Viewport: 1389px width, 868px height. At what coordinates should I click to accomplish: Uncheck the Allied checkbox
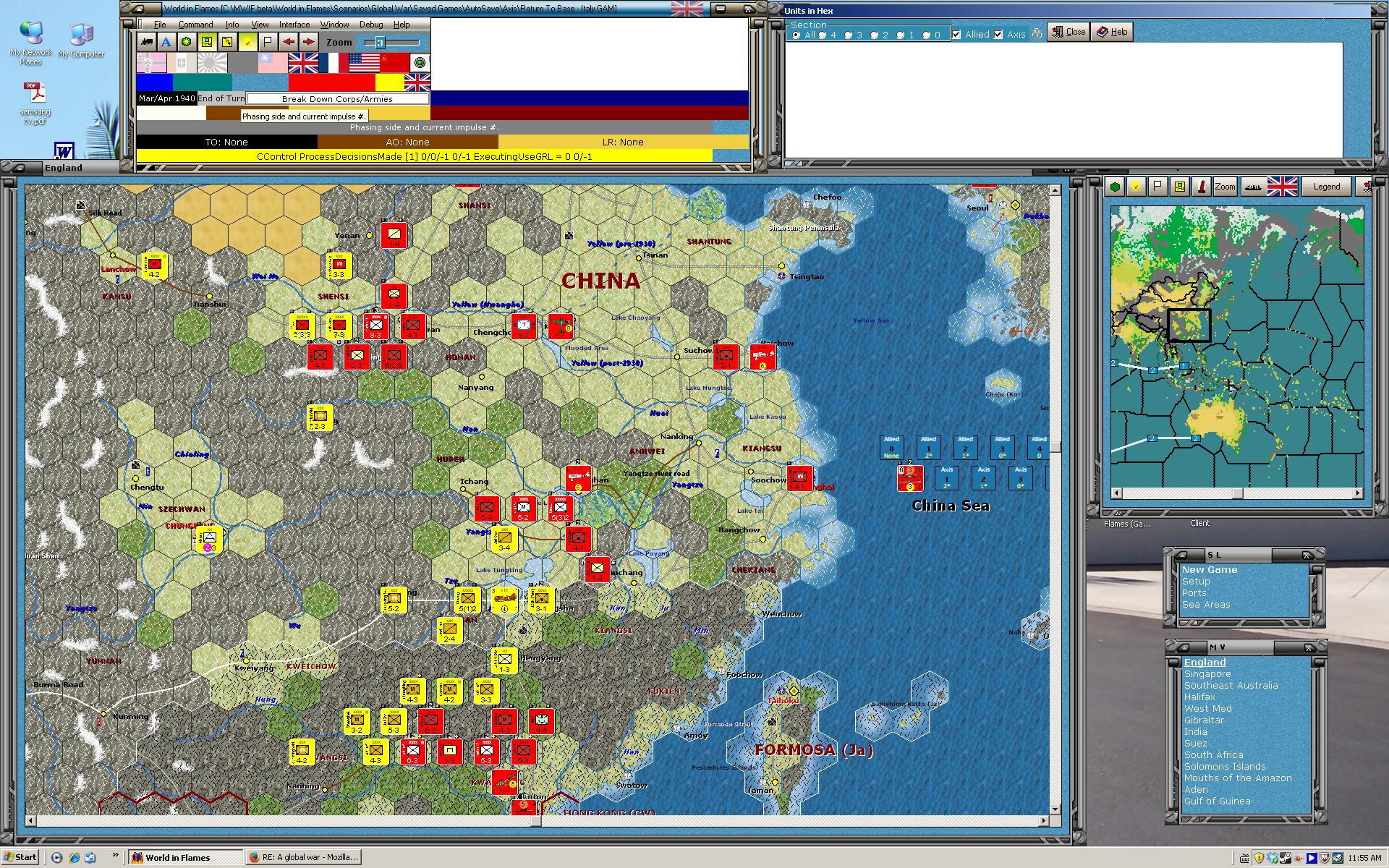tap(956, 35)
